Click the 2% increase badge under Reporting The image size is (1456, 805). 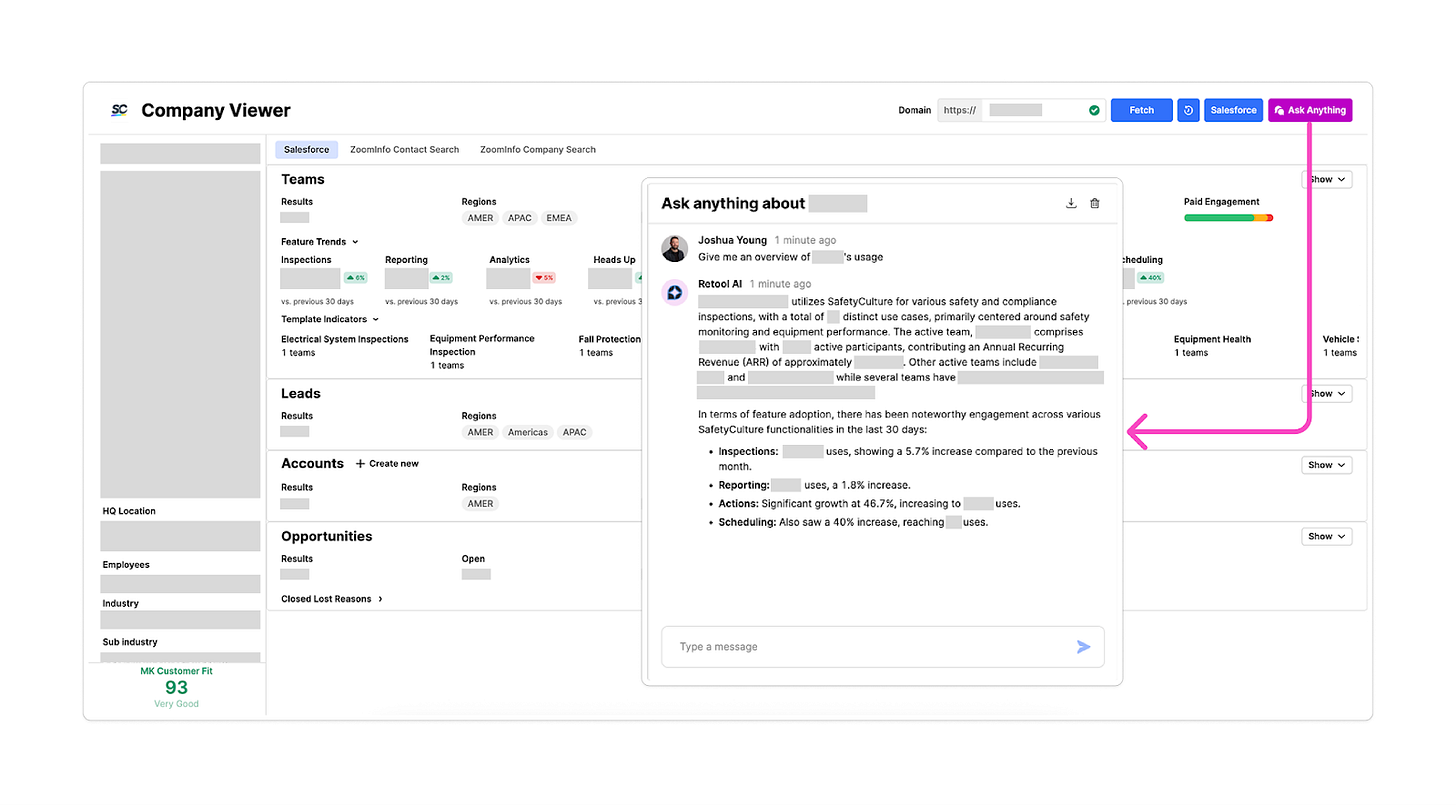441,278
